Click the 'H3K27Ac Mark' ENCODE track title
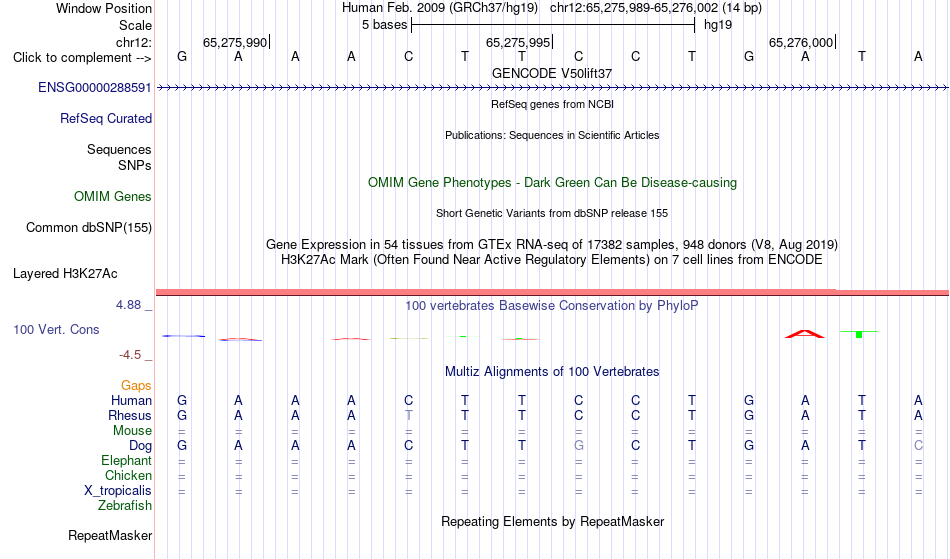950x559 pixels. coord(552,260)
